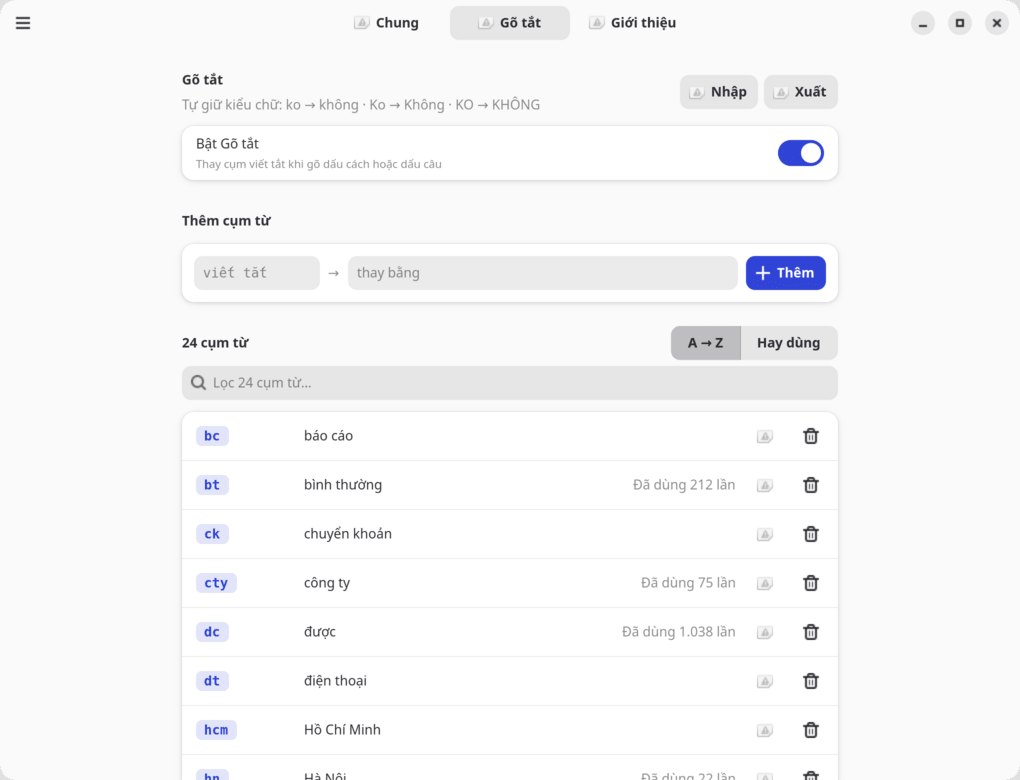Click the 'bình thường' expansion text

click(x=343, y=485)
